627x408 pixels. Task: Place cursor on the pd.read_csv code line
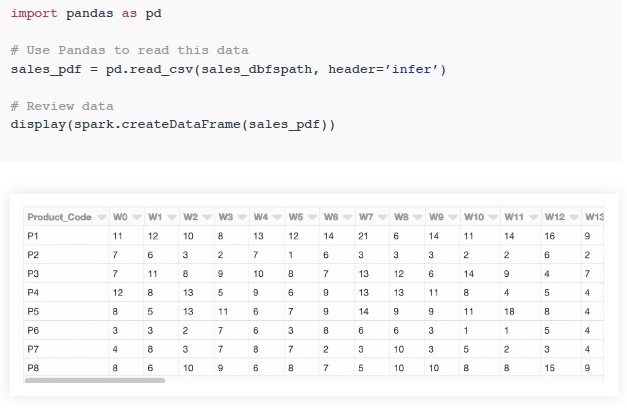[x=228, y=70]
